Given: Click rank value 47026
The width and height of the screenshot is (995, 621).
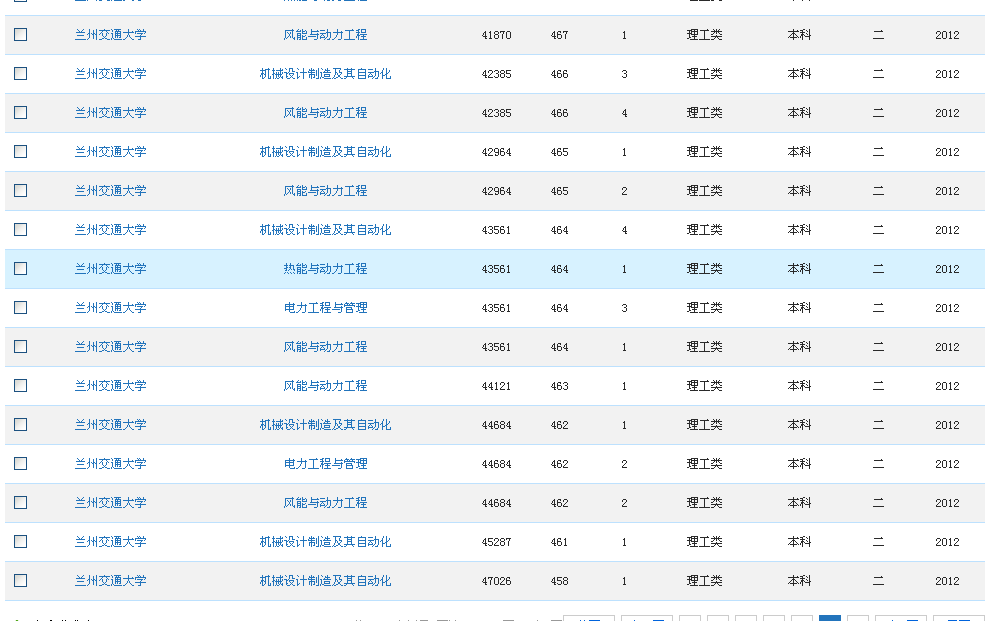Looking at the screenshot, I should pyautogui.click(x=496, y=581).
